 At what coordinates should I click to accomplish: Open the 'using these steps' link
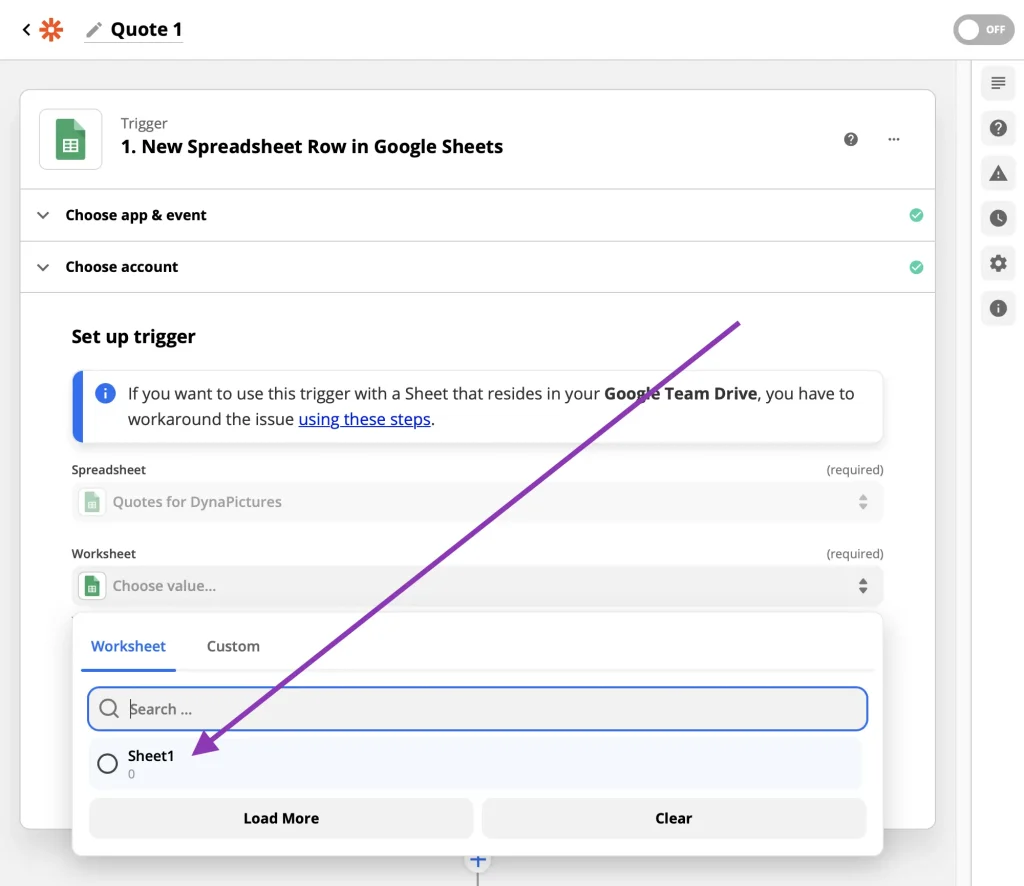(364, 419)
